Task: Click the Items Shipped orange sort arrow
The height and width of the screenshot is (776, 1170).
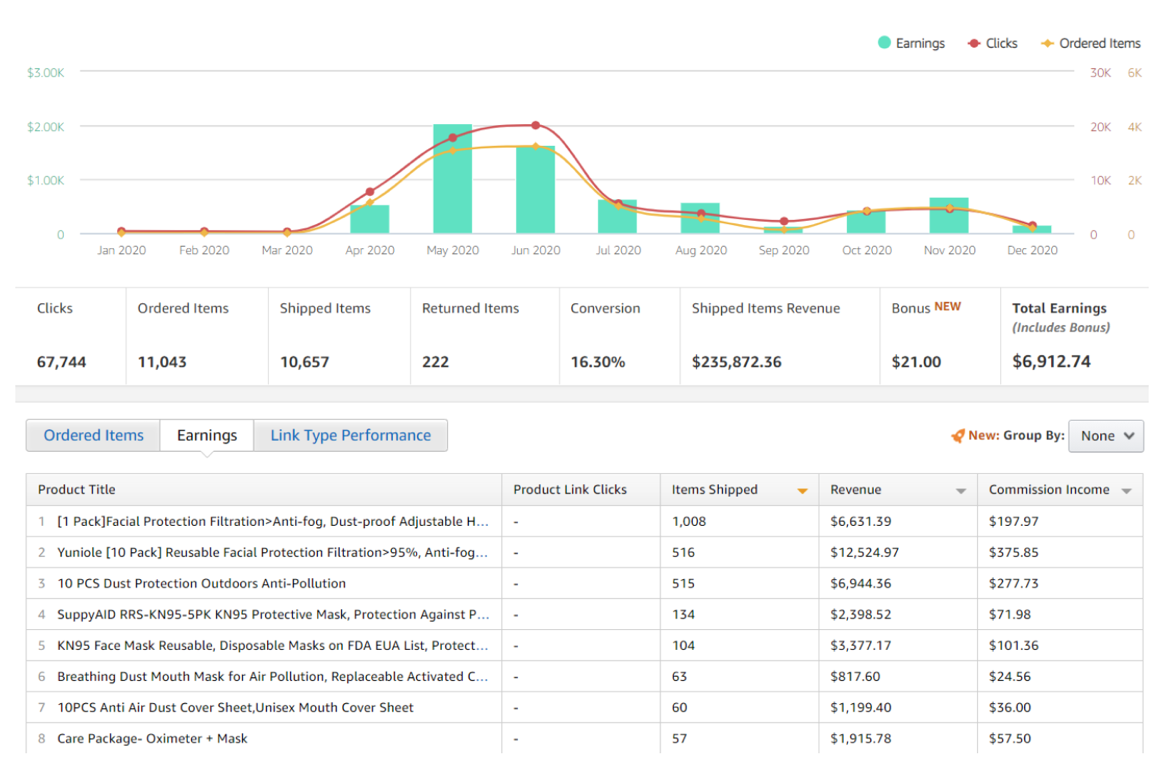Action: [802, 491]
